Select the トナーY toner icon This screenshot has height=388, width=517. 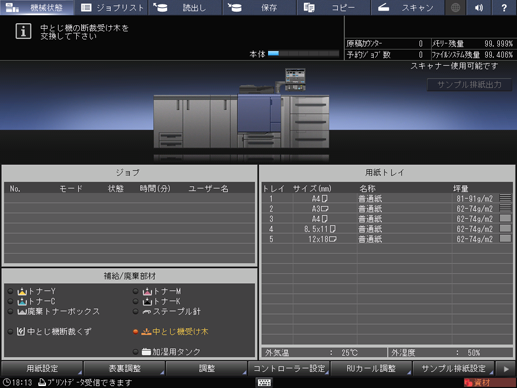pyautogui.click(x=22, y=291)
